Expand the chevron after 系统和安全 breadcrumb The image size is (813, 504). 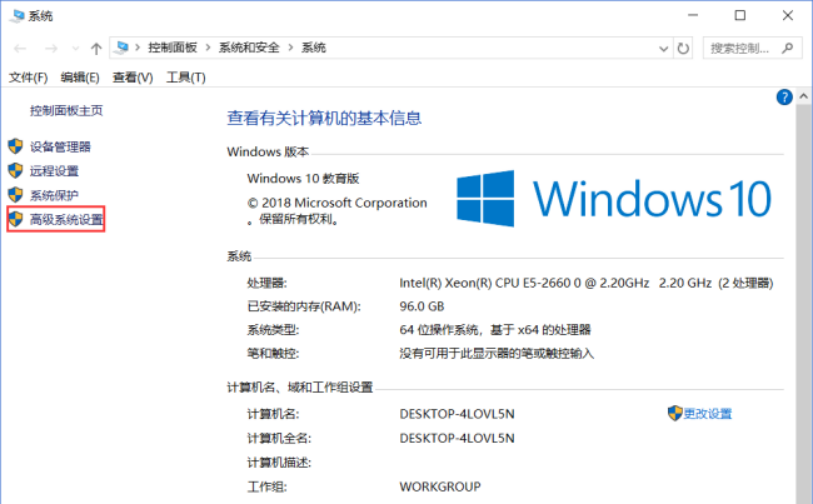pos(290,48)
